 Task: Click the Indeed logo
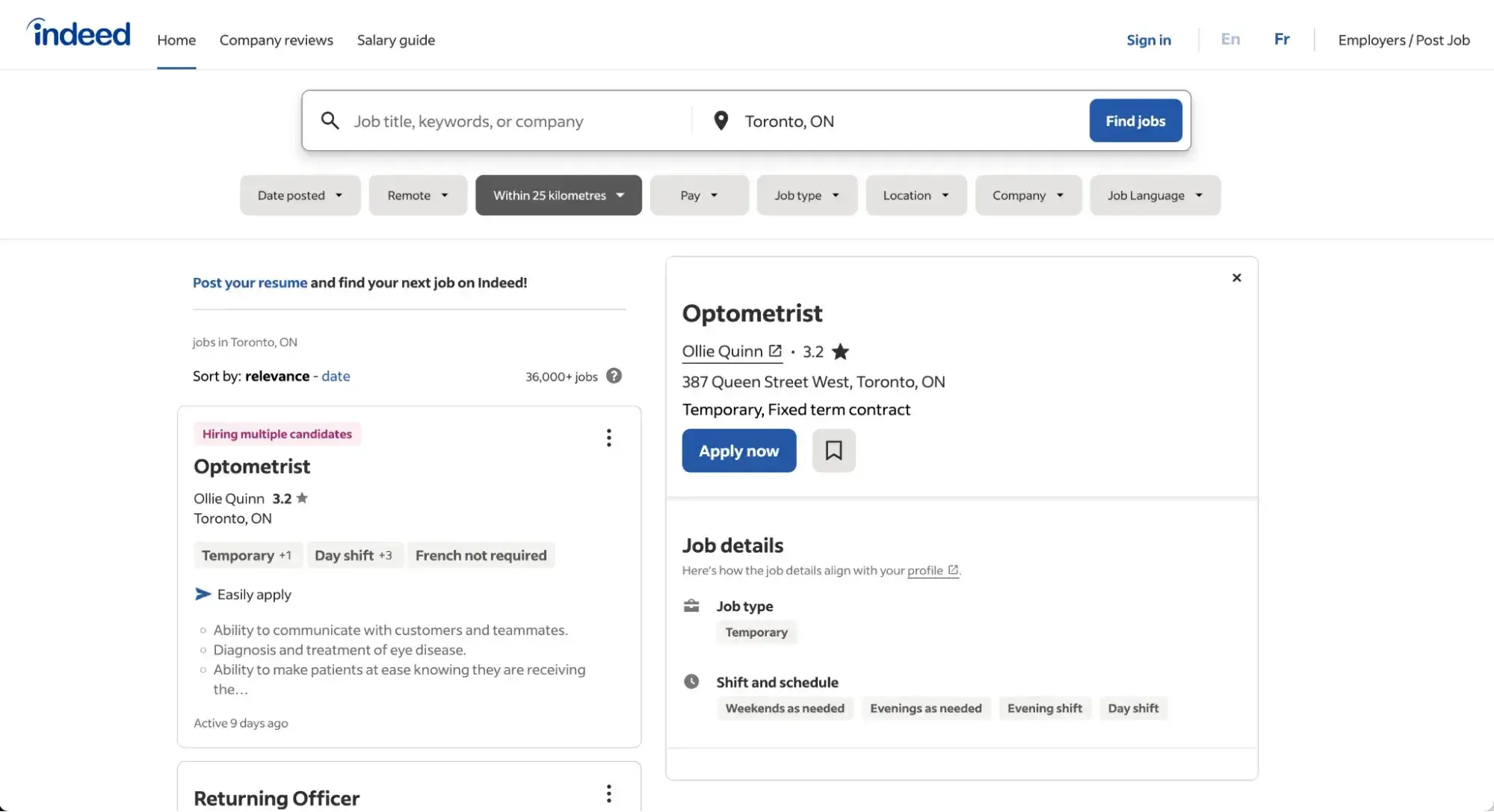[x=78, y=33]
